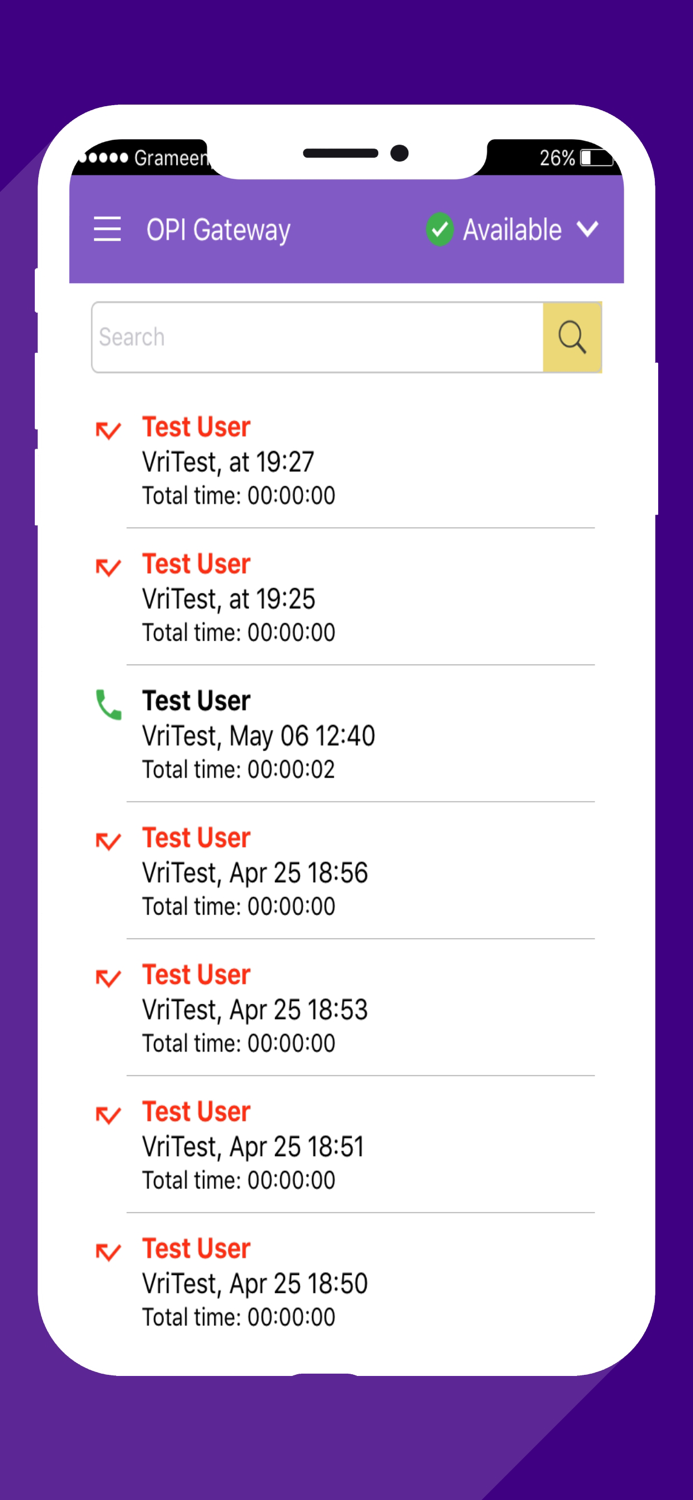Image resolution: width=693 pixels, height=1500 pixels.
Task: Tap missed call icon for Apr 25 18:56
Action: [108, 842]
